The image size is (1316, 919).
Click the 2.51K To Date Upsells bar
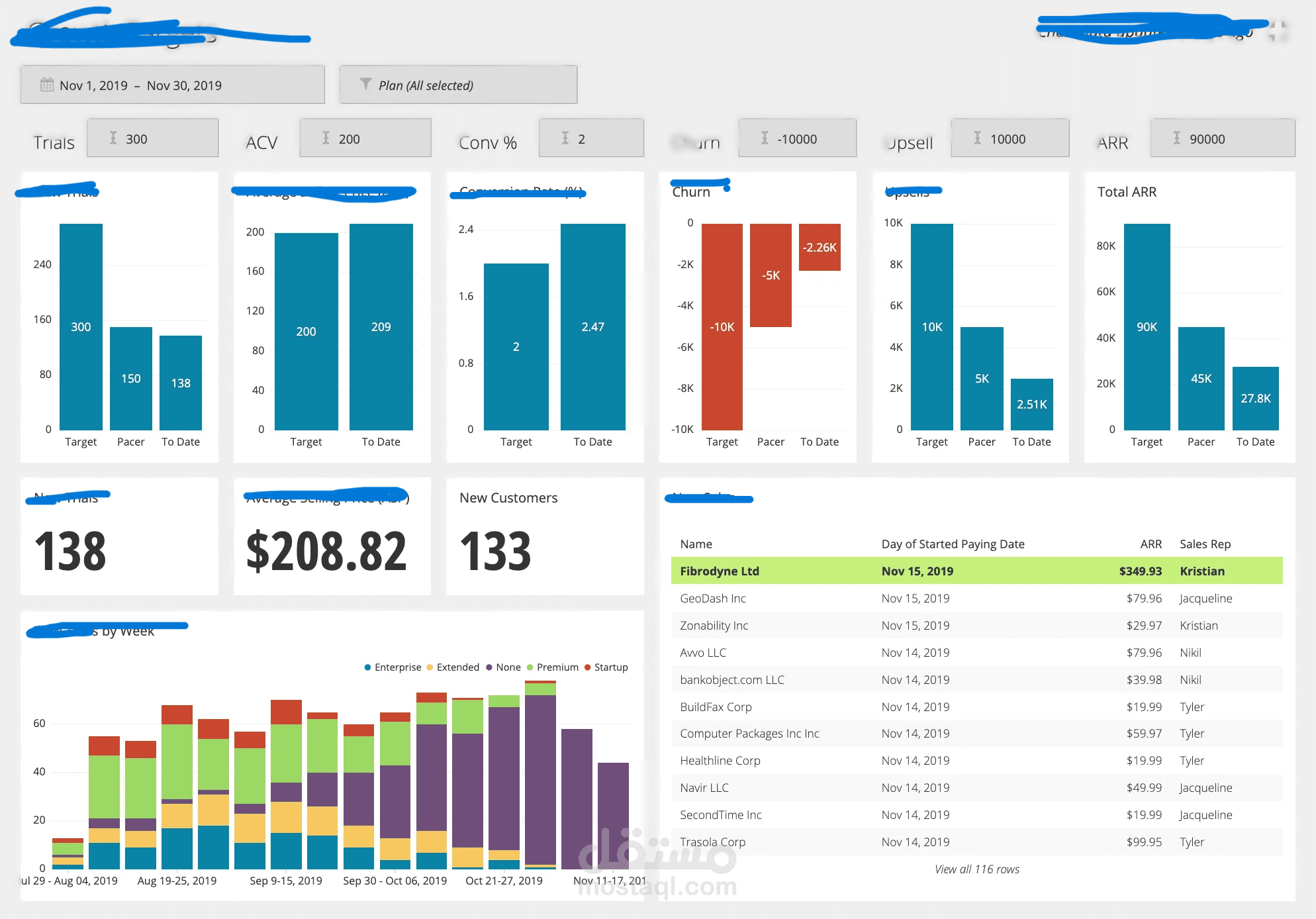pos(1032,405)
